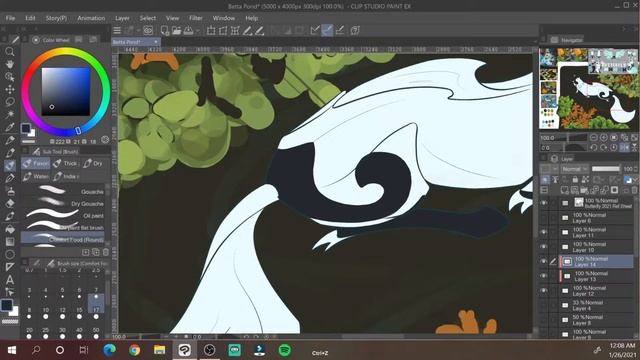
Task: Open the layer blending mode Normal dropdown
Action: click(x=574, y=169)
